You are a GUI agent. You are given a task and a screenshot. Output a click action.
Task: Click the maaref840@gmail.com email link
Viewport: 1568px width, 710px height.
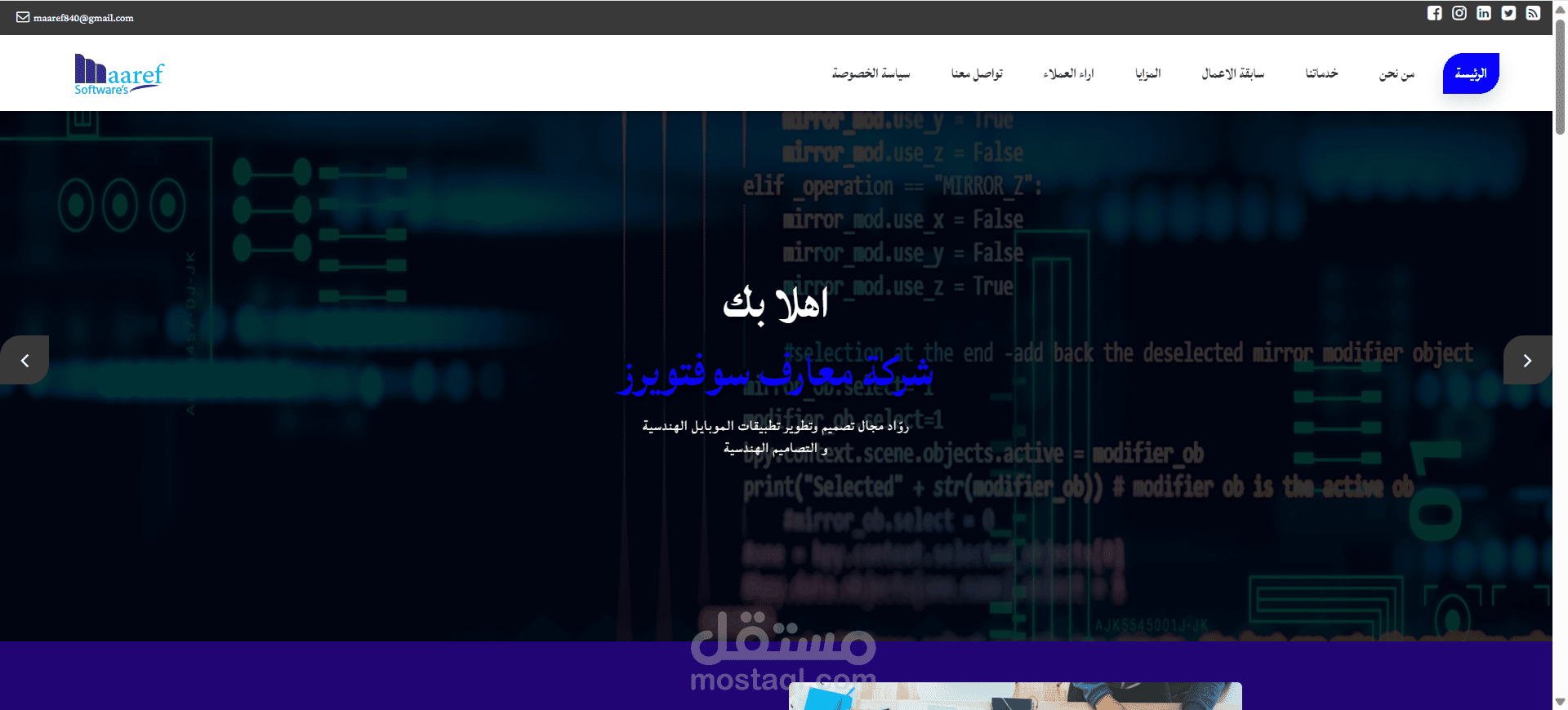[x=83, y=18]
